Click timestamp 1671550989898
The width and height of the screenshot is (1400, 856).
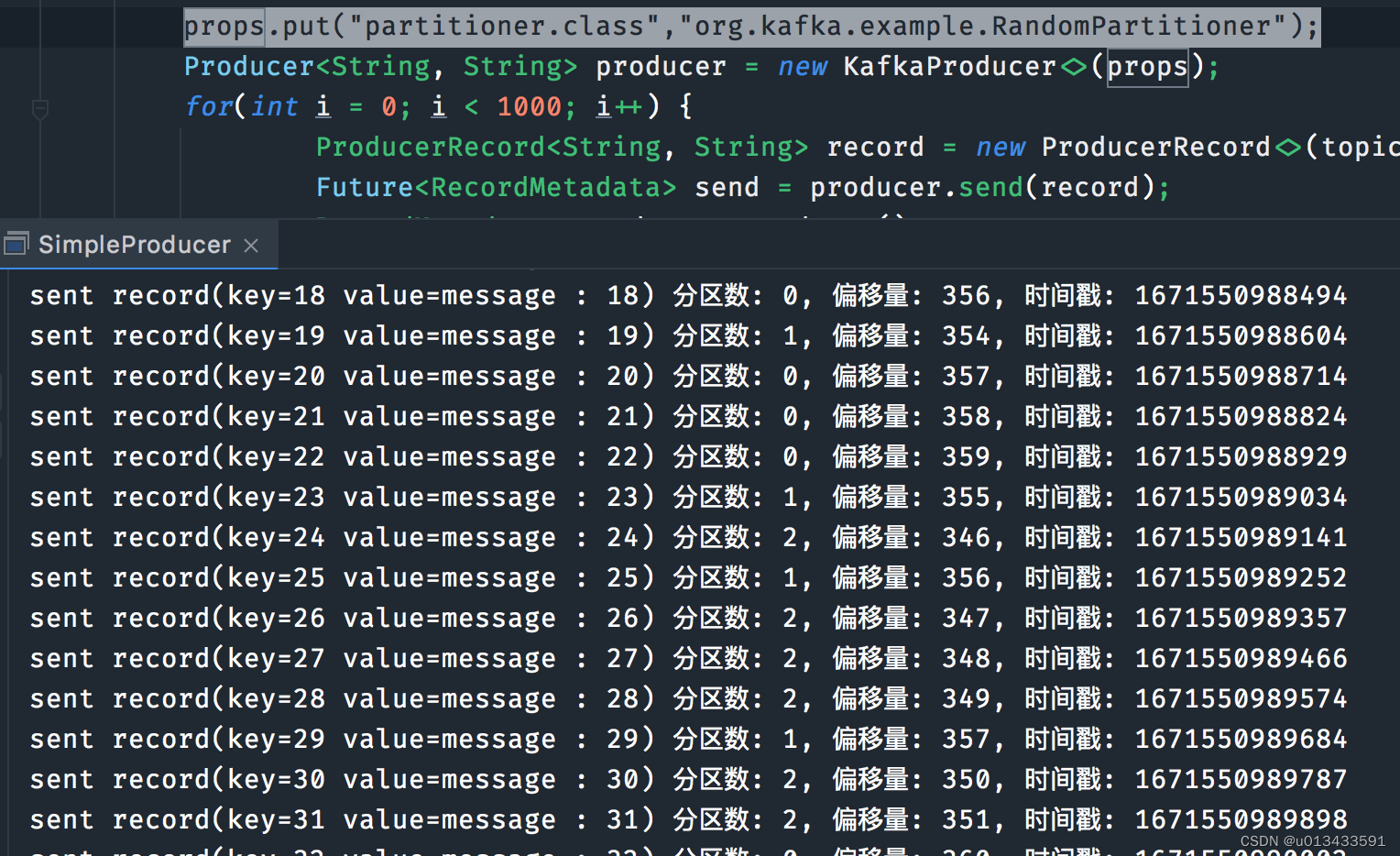(x=1241, y=819)
